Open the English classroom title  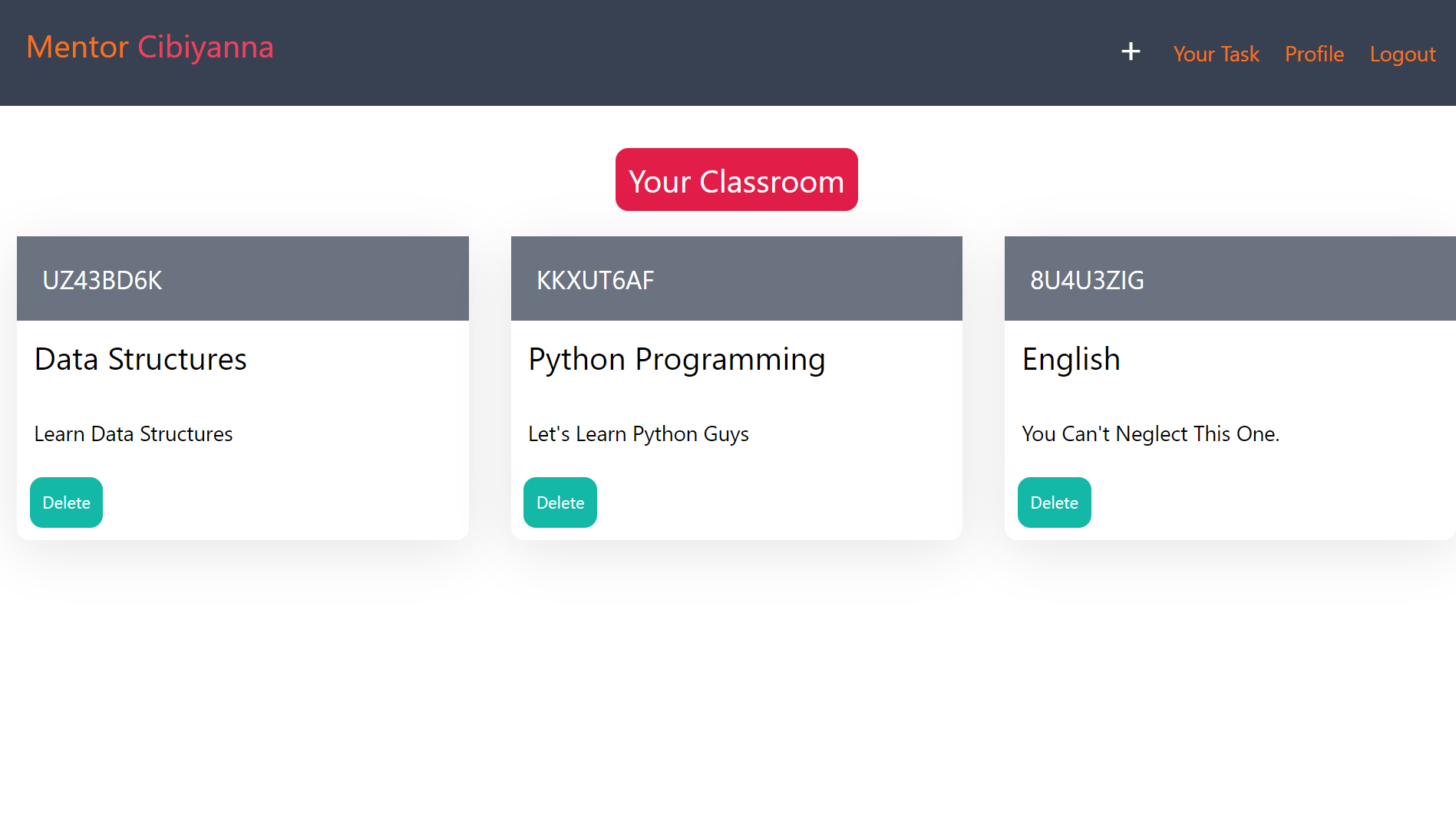tap(1071, 360)
